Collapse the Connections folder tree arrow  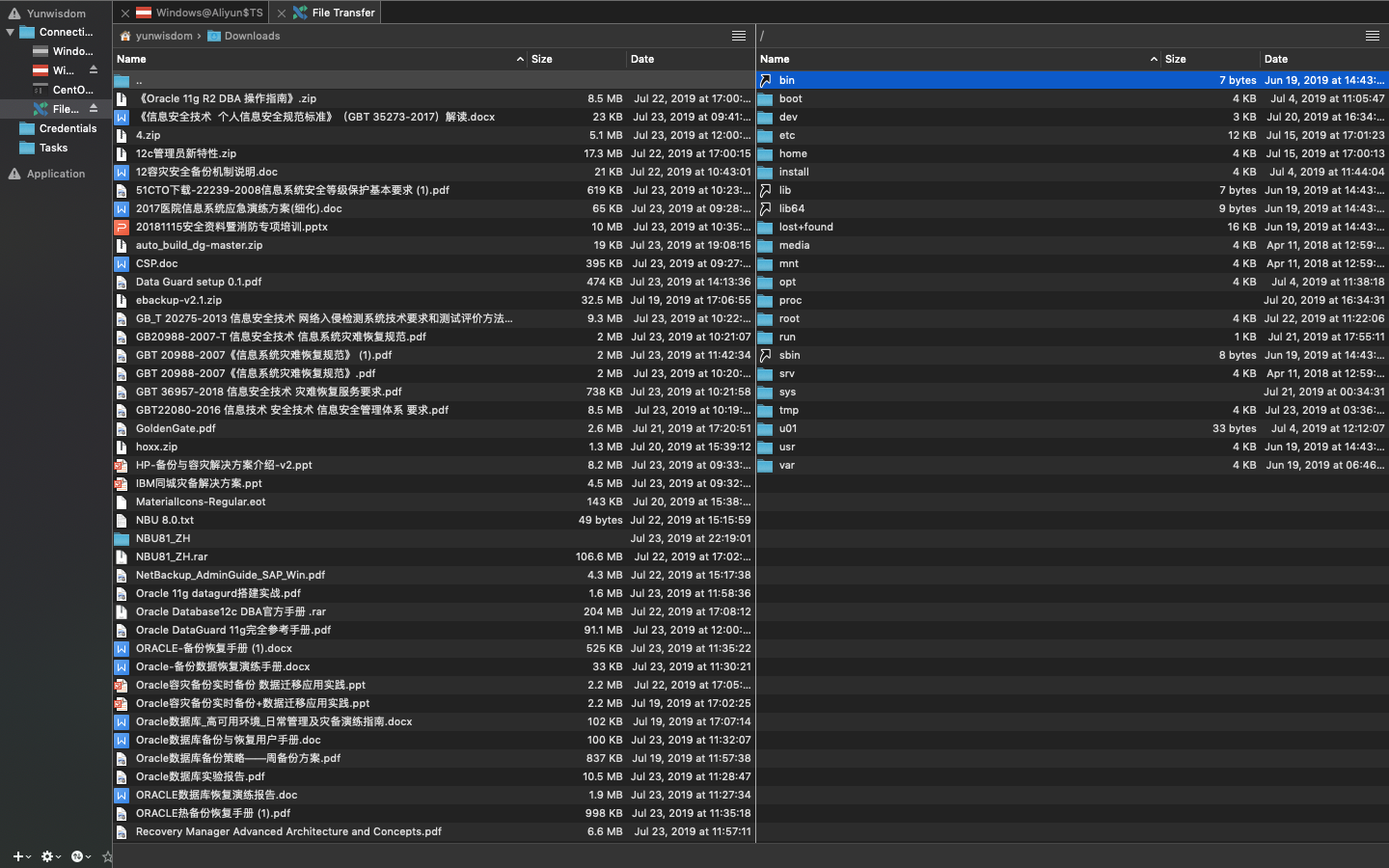pyautogui.click(x=10, y=33)
